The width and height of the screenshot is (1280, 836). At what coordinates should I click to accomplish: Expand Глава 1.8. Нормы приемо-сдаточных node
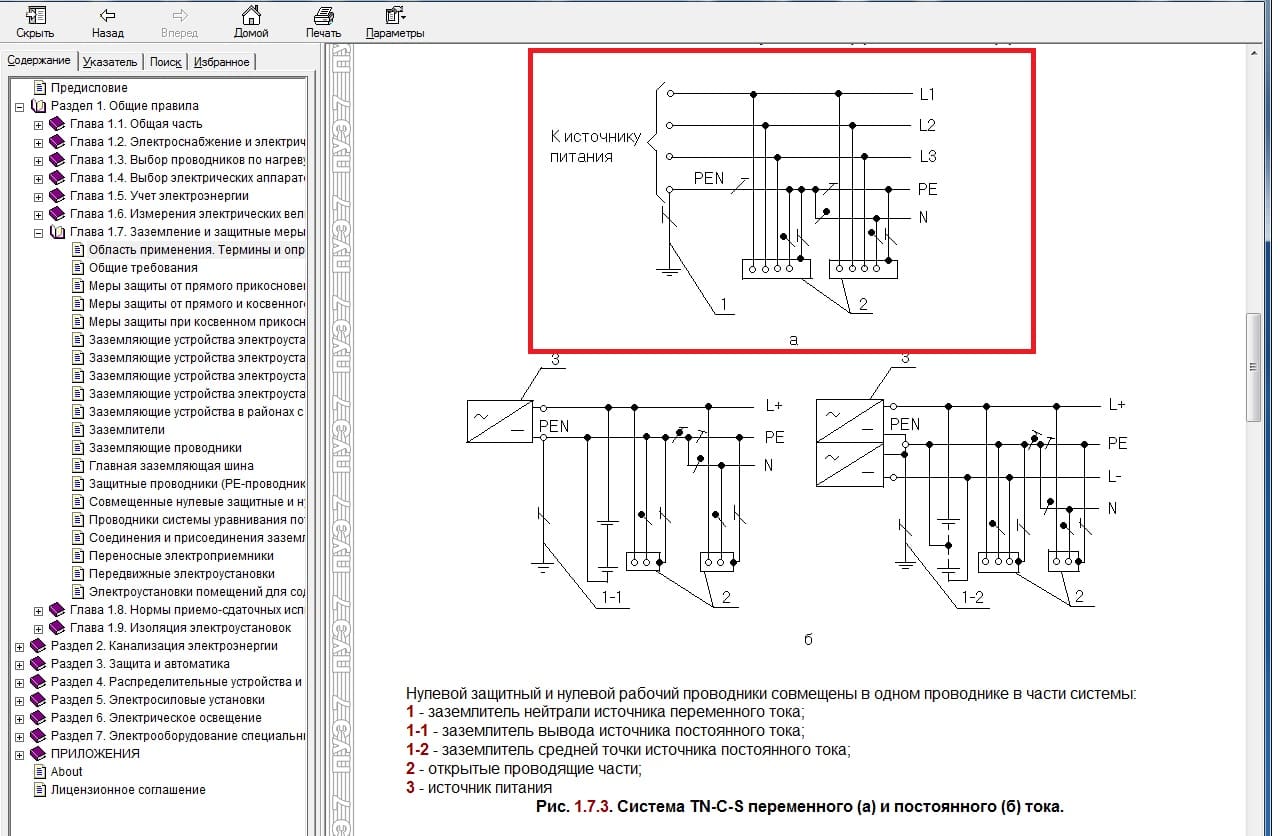(39, 610)
